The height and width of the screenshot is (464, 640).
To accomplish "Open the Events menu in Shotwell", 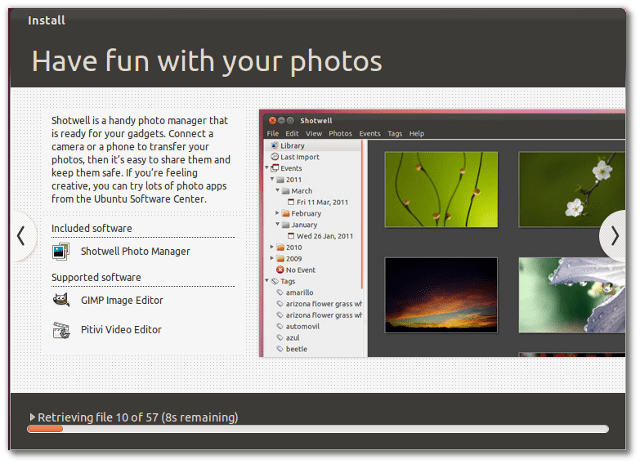I will pyautogui.click(x=369, y=133).
